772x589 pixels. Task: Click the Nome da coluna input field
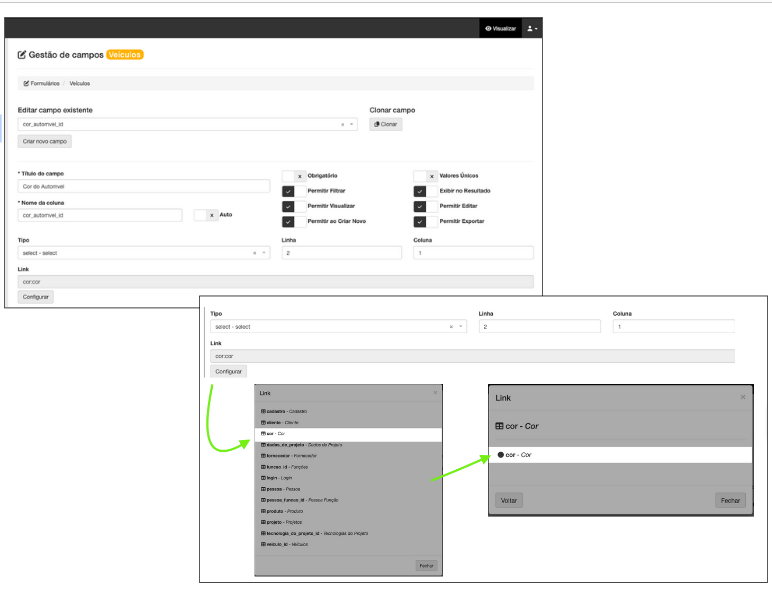100,215
